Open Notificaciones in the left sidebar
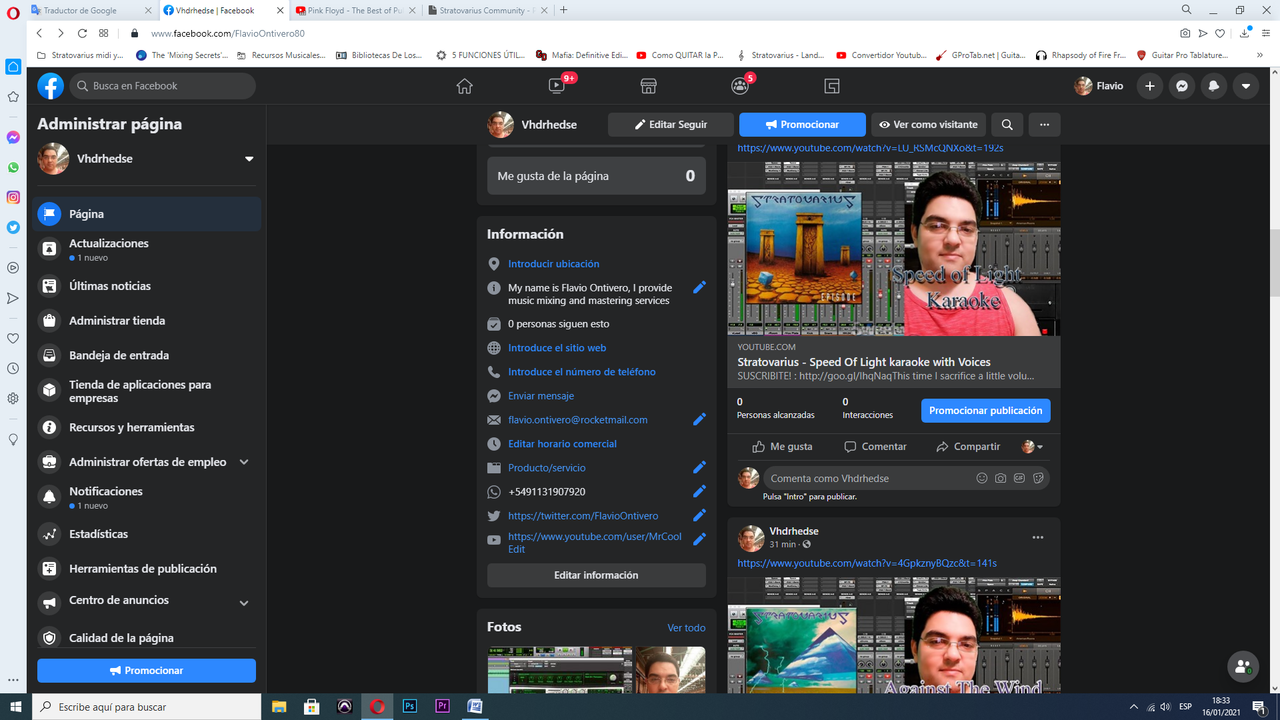This screenshot has width=1280, height=720. (x=149, y=497)
